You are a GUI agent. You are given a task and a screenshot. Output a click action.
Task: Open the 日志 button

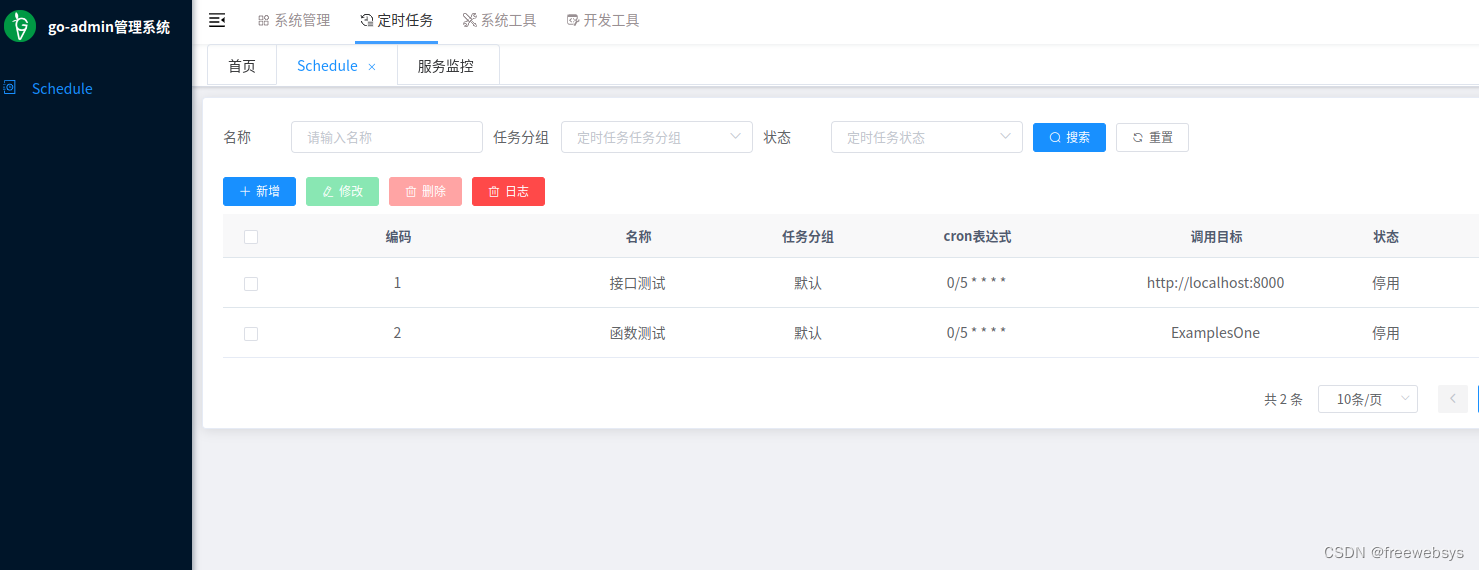[x=508, y=191]
